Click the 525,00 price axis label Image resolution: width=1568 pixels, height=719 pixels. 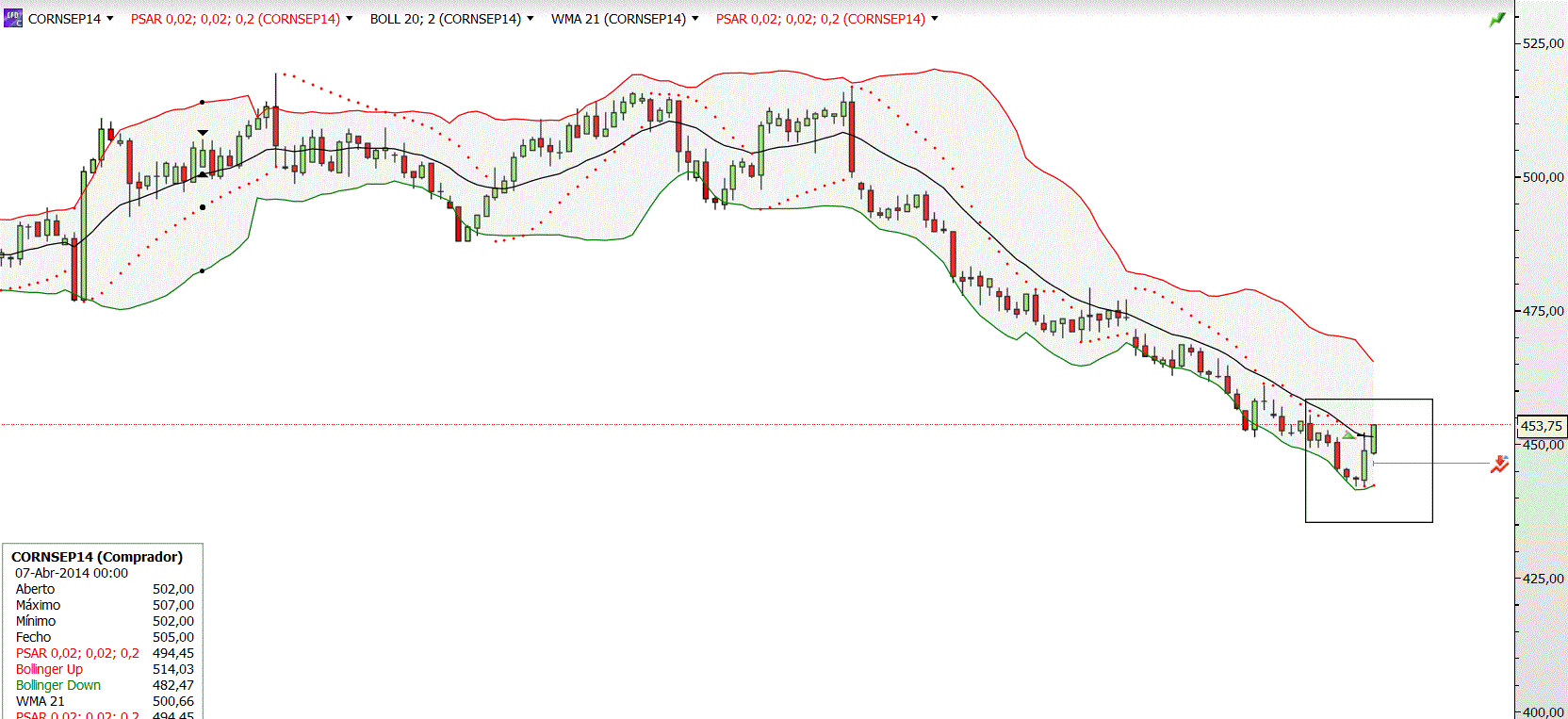click(x=1543, y=43)
